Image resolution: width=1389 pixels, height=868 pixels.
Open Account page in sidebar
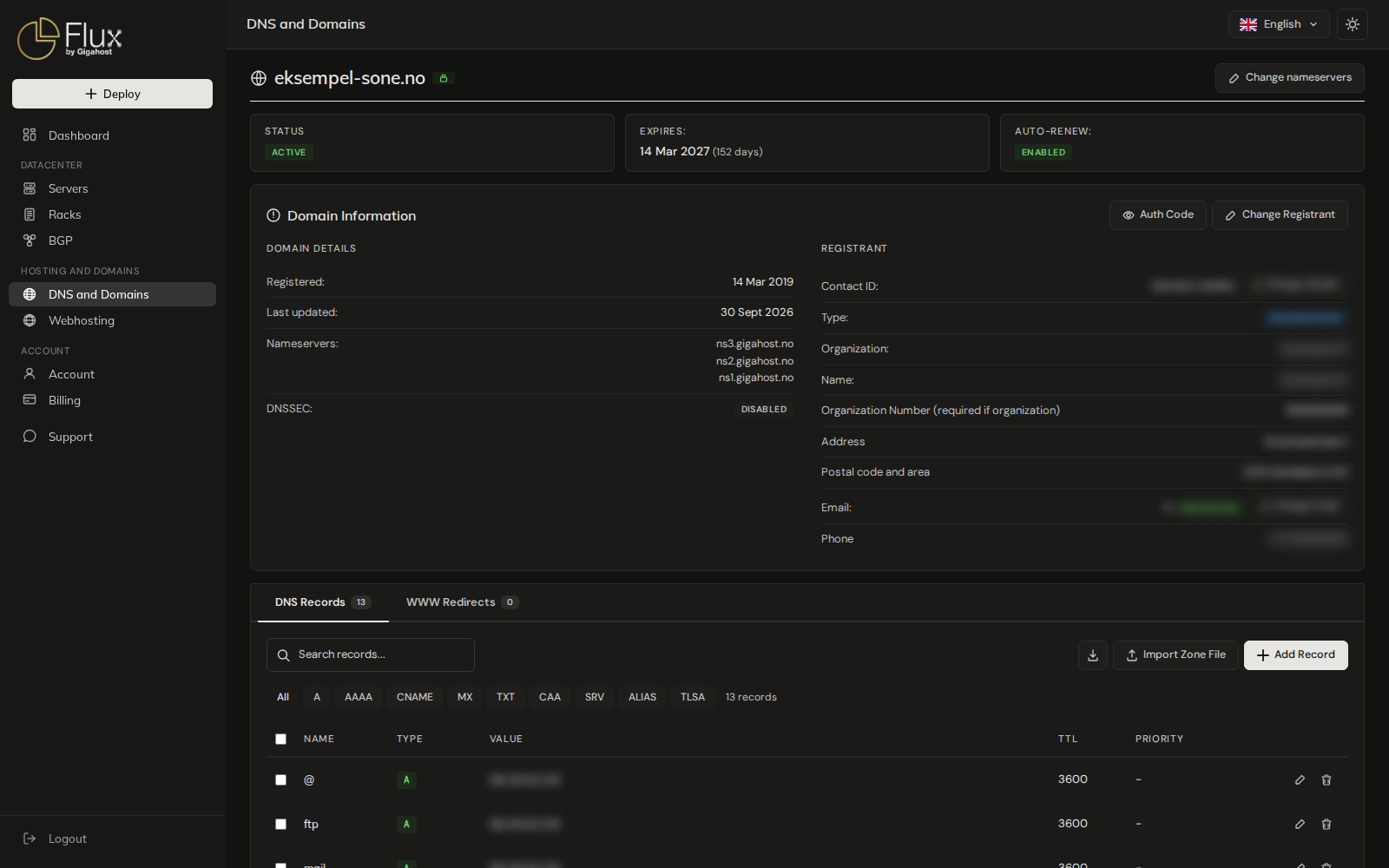coord(112,374)
